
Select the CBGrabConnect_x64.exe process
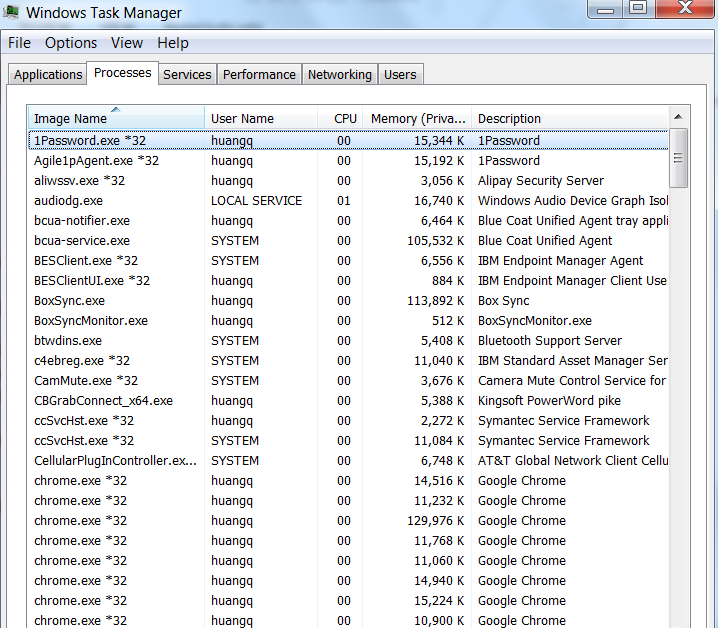348,401
